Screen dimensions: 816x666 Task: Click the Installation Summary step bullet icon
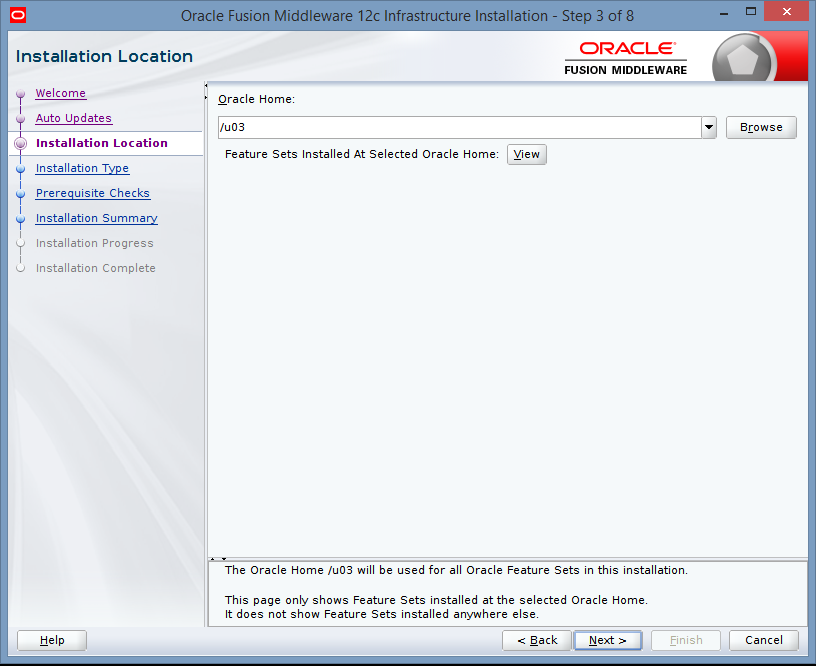coord(21,219)
